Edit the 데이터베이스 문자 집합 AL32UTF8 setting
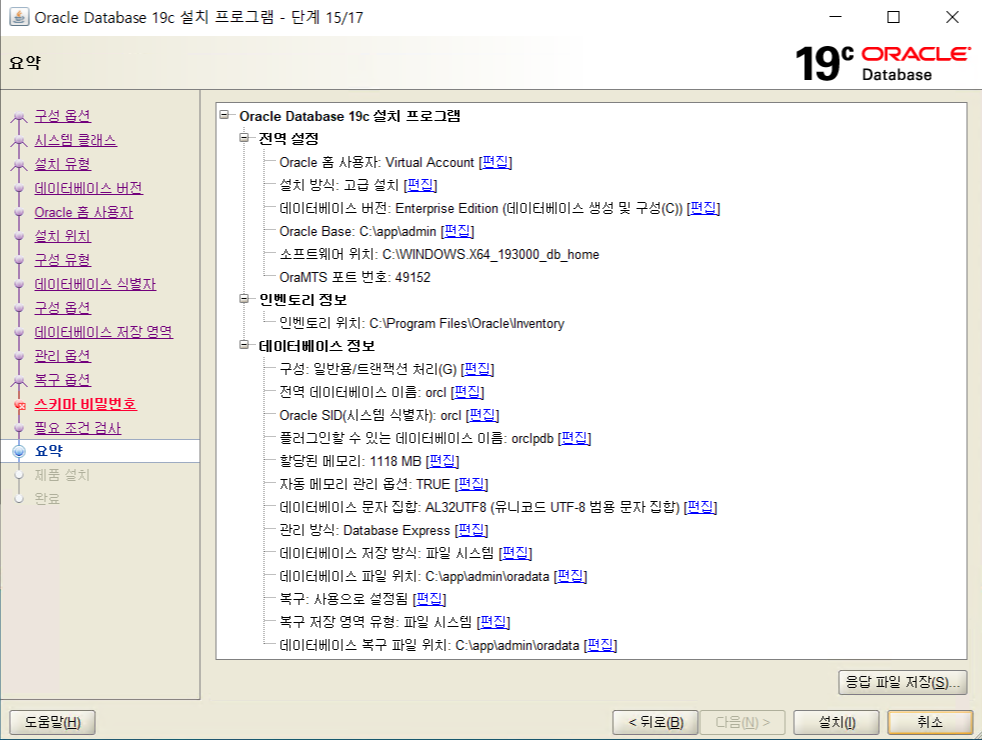The height and width of the screenshot is (740, 982). tap(700, 507)
